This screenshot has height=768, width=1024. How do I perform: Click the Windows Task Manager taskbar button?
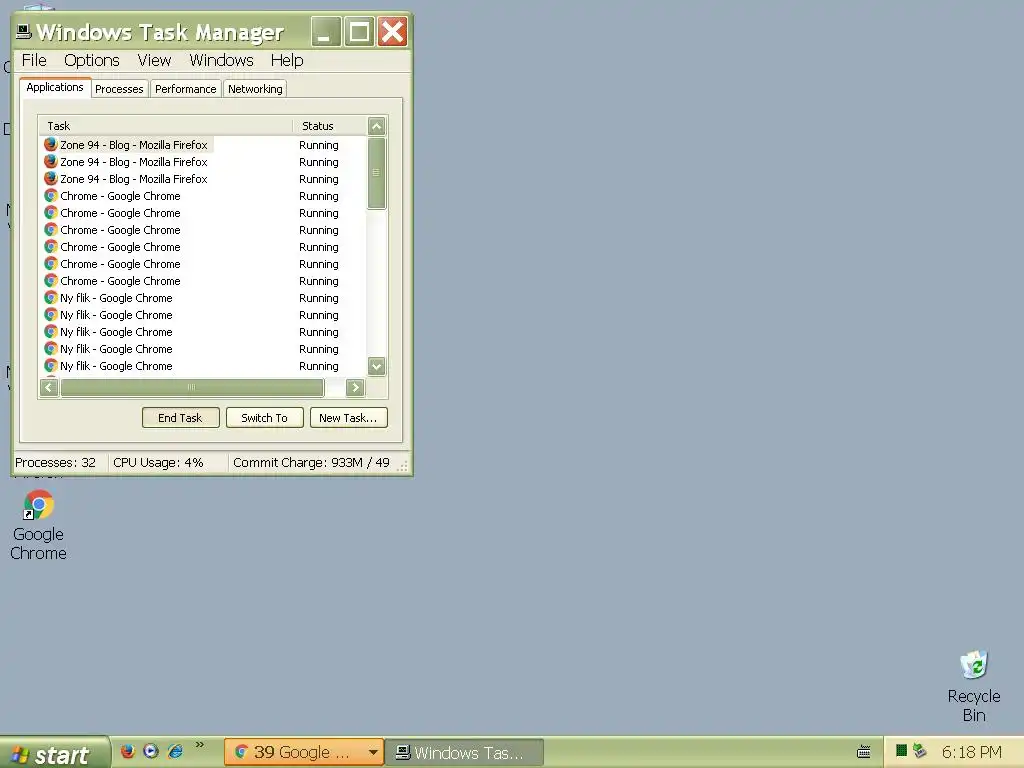[x=464, y=752]
